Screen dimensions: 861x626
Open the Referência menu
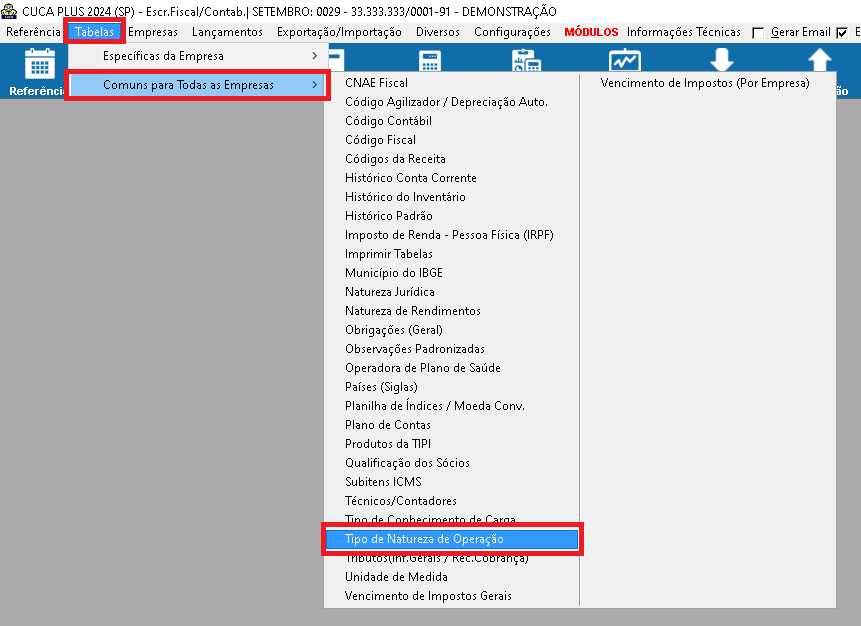tap(33, 32)
